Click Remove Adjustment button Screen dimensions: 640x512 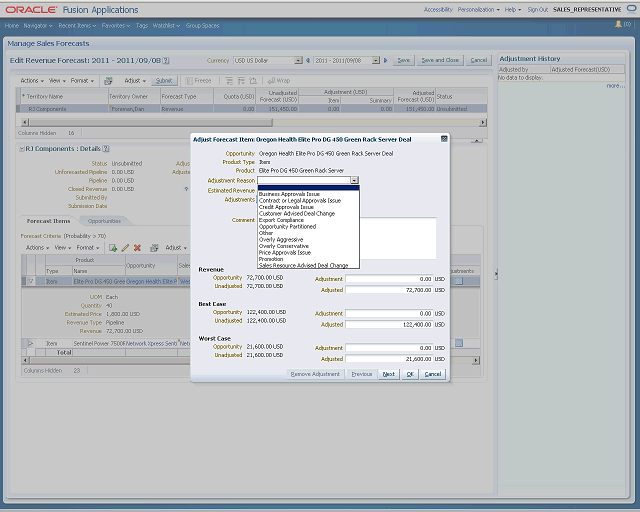pyautogui.click(x=315, y=374)
